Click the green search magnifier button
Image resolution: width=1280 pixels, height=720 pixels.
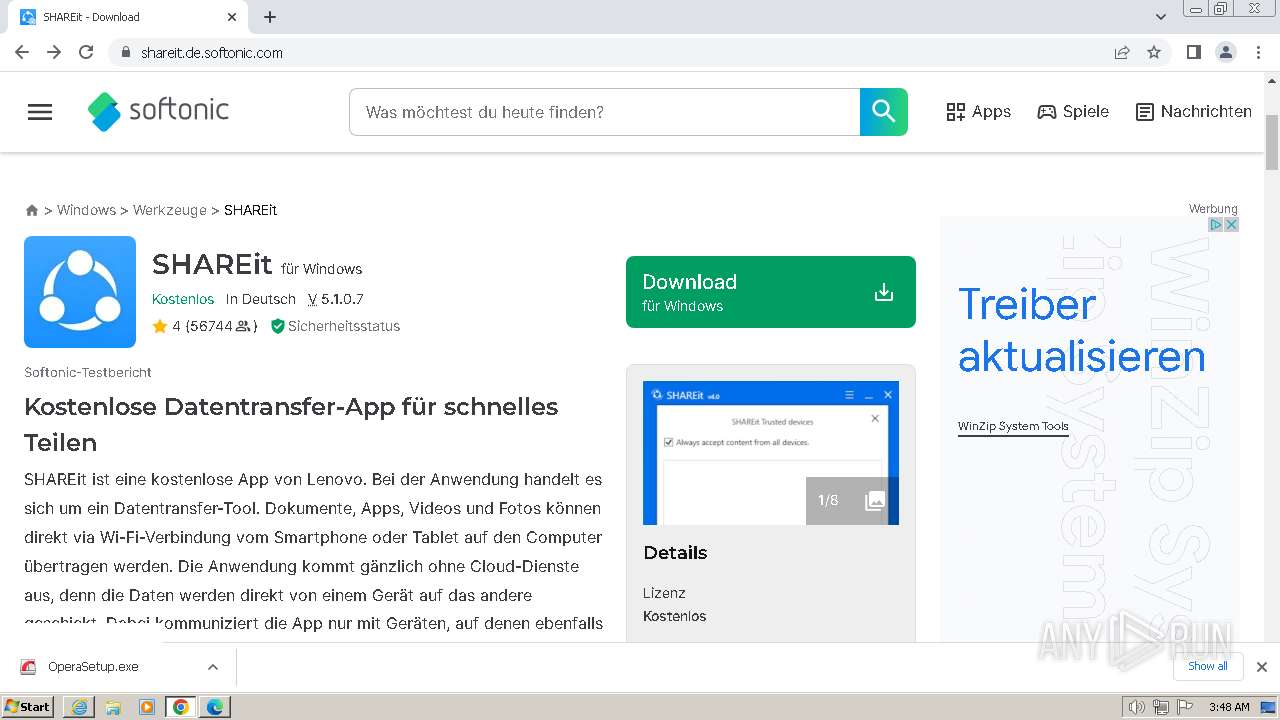click(884, 112)
